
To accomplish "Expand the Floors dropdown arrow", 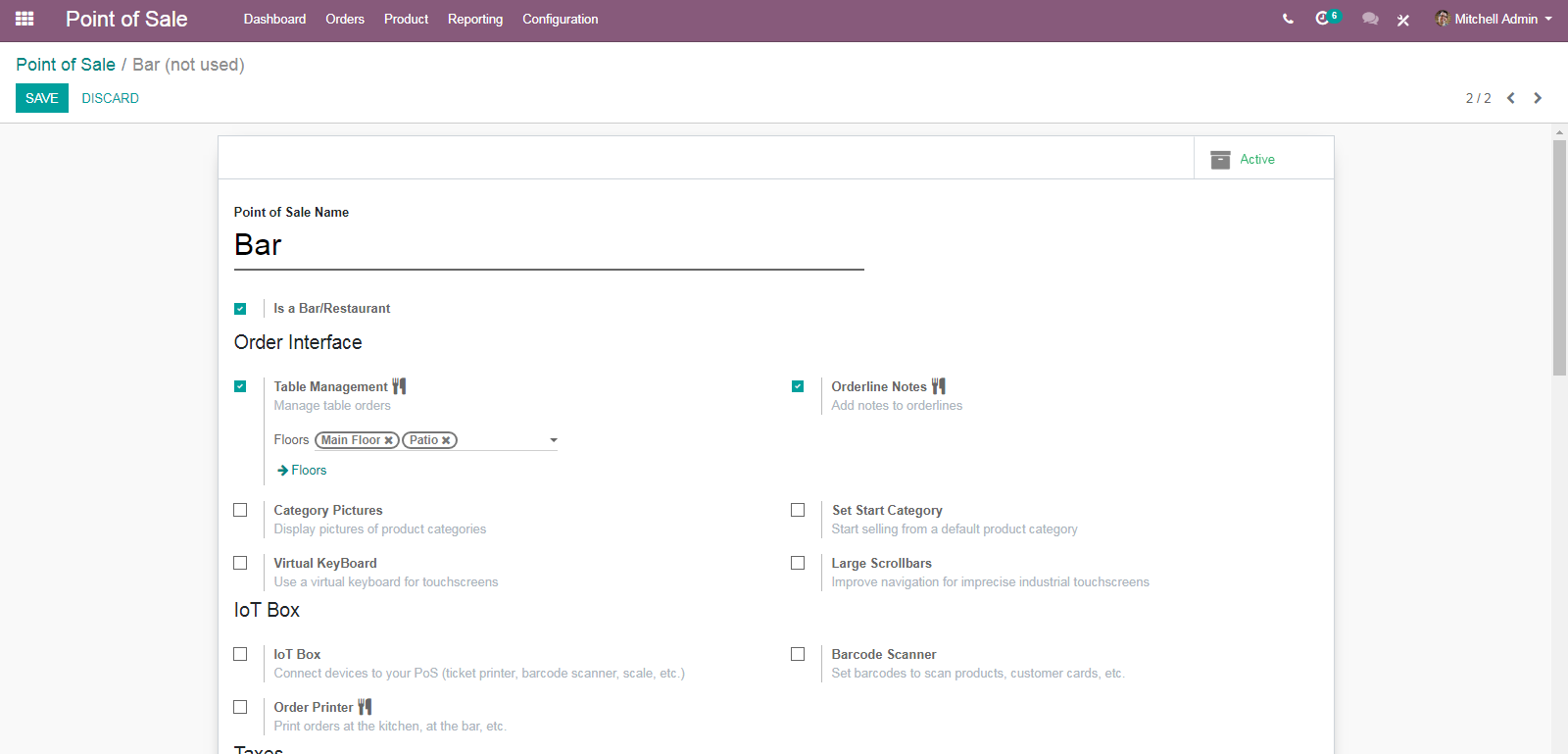I will click(x=554, y=440).
